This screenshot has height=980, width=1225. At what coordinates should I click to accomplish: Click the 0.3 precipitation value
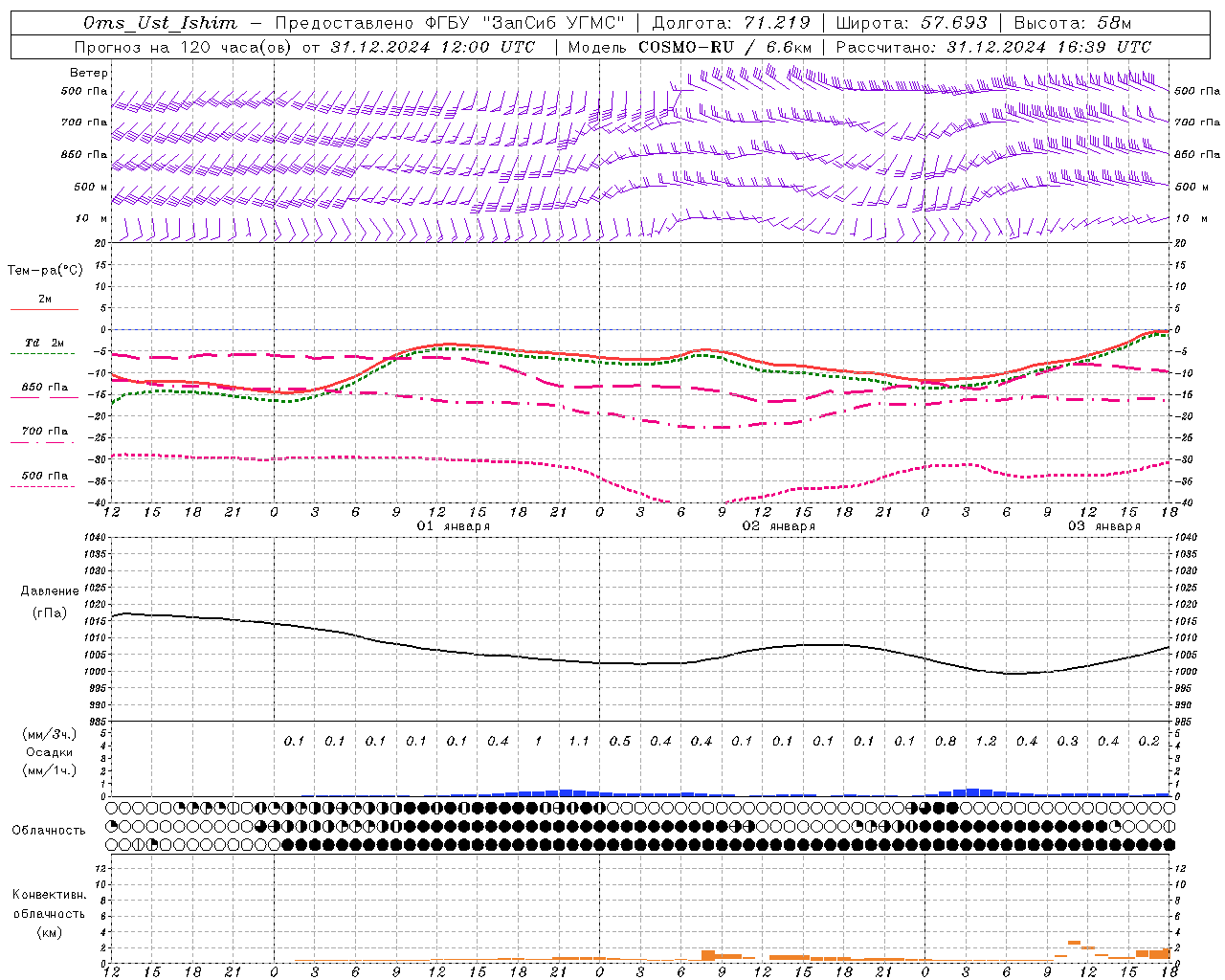[1067, 742]
